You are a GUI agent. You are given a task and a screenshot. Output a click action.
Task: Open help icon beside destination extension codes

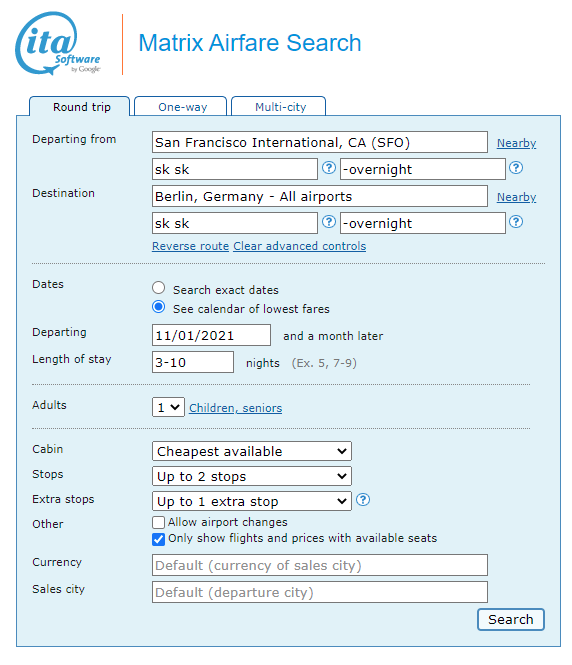click(516, 222)
